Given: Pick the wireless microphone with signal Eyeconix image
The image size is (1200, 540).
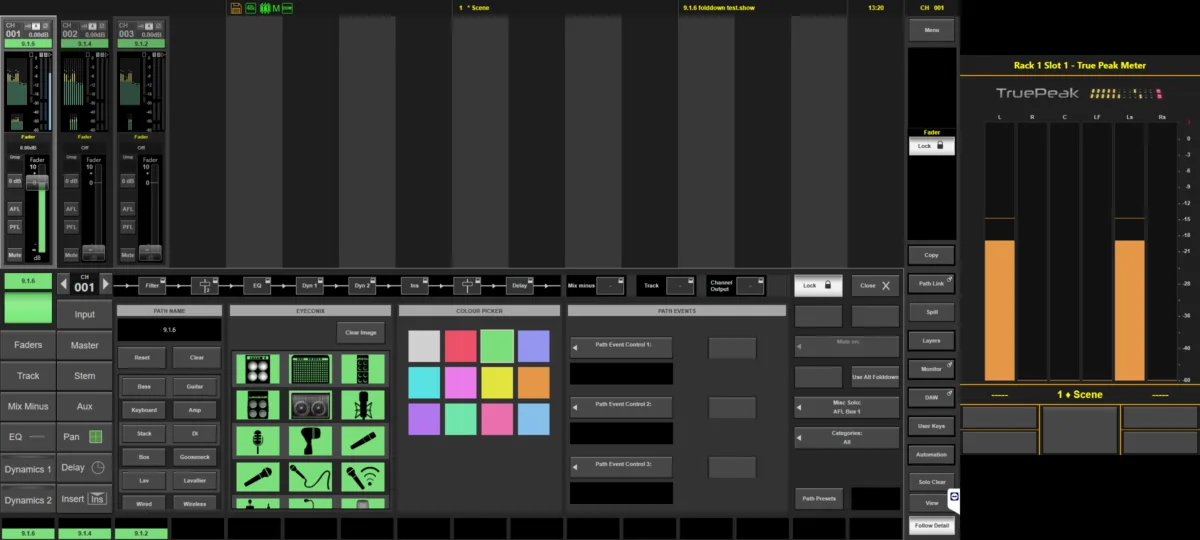Looking at the screenshot, I should 362,477.
